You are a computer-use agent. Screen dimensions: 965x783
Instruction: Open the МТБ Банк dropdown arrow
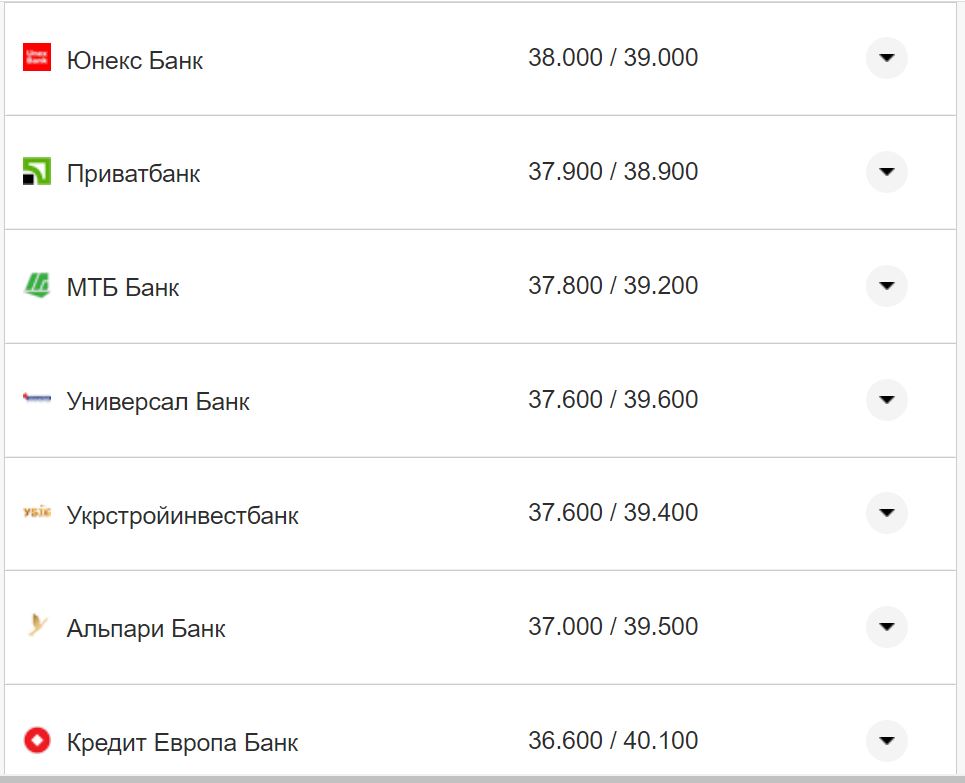pos(886,286)
